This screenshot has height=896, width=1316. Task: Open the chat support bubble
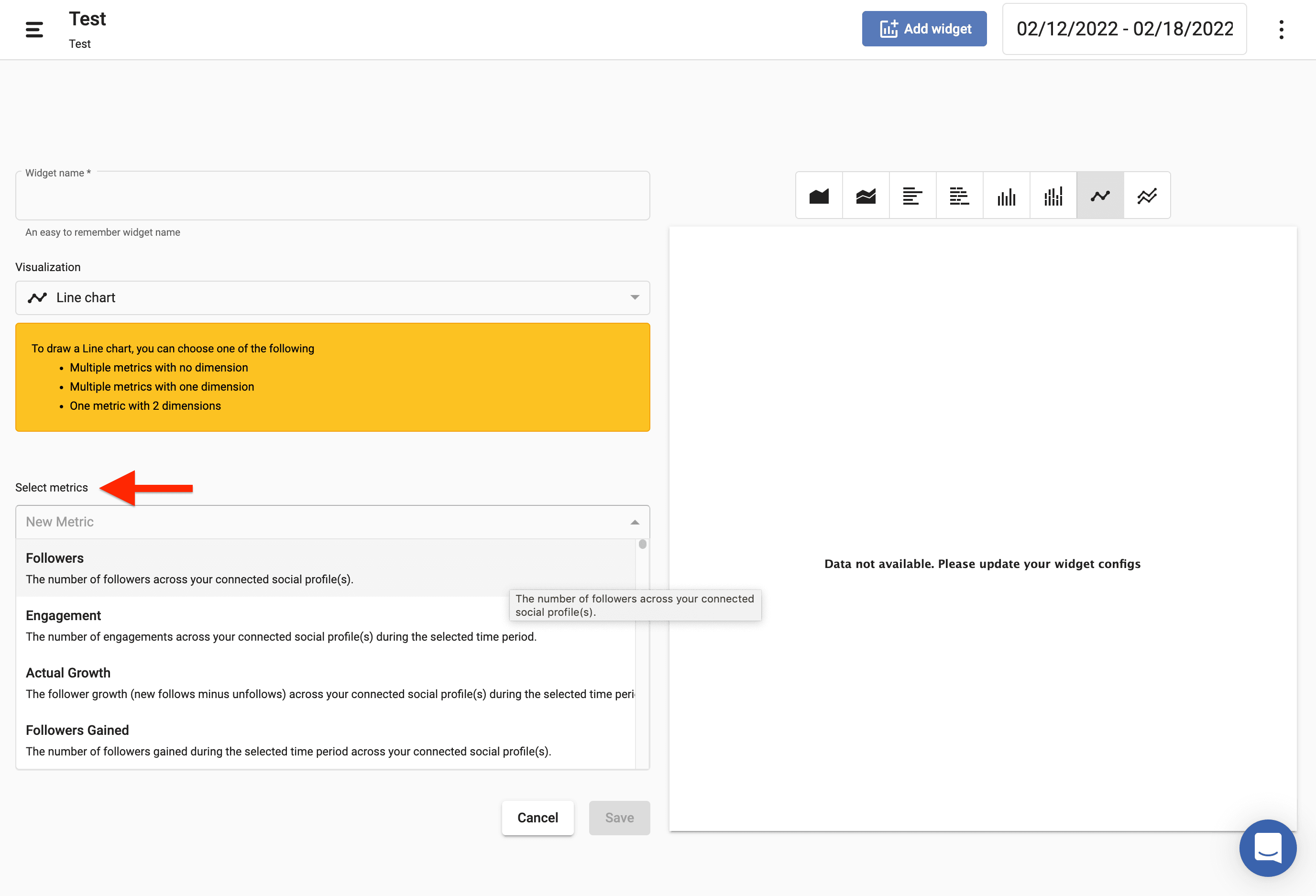[x=1267, y=847]
